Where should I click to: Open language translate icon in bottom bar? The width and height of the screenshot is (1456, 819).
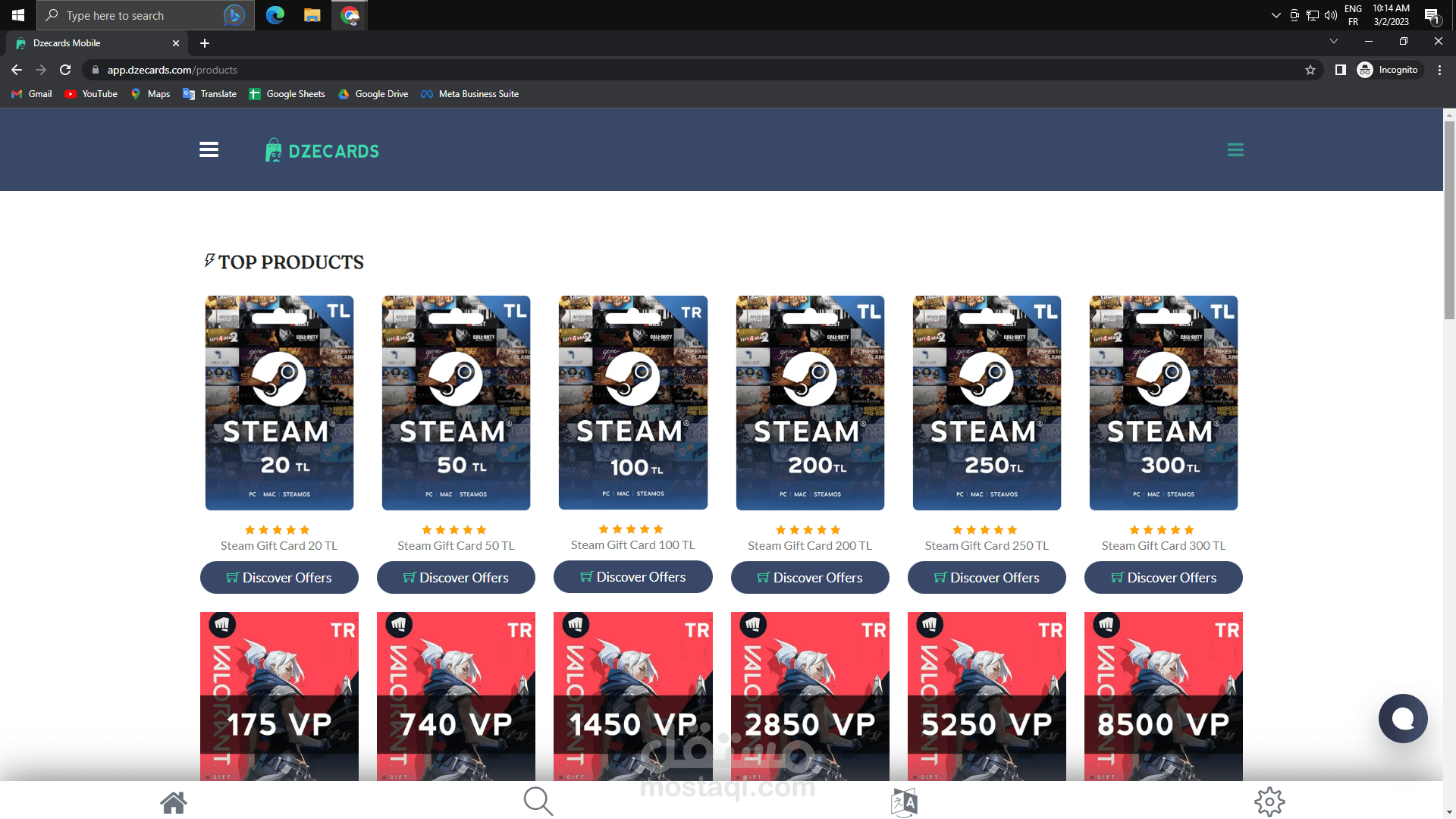(904, 802)
